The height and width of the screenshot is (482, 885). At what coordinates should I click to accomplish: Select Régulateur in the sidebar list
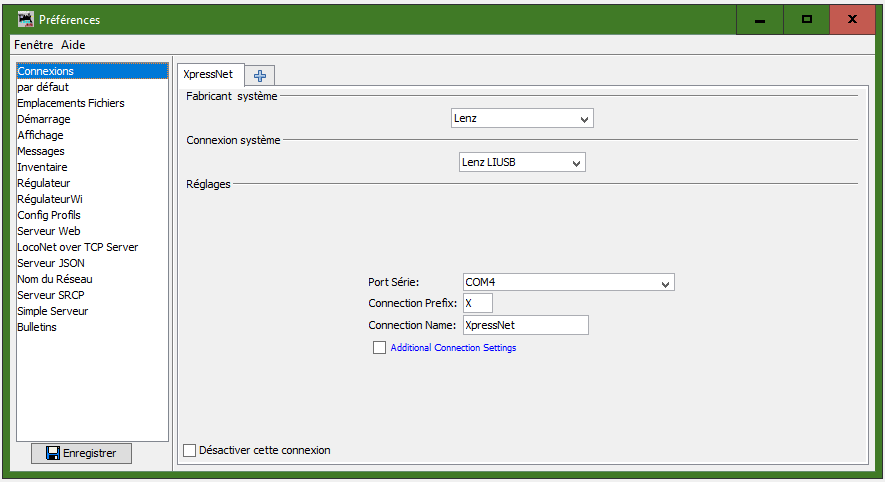pyautogui.click(x=92, y=183)
